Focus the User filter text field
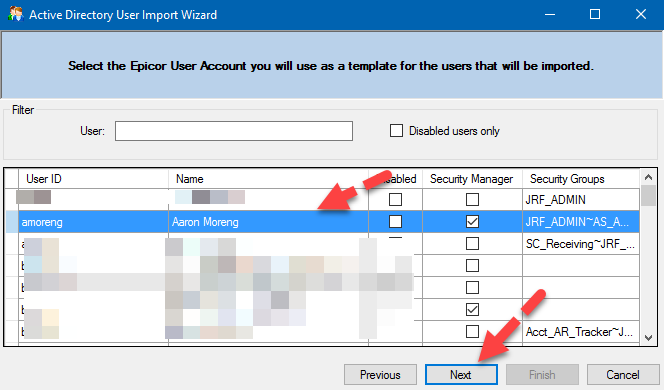Screen dimensions: 664x390 point(234,131)
